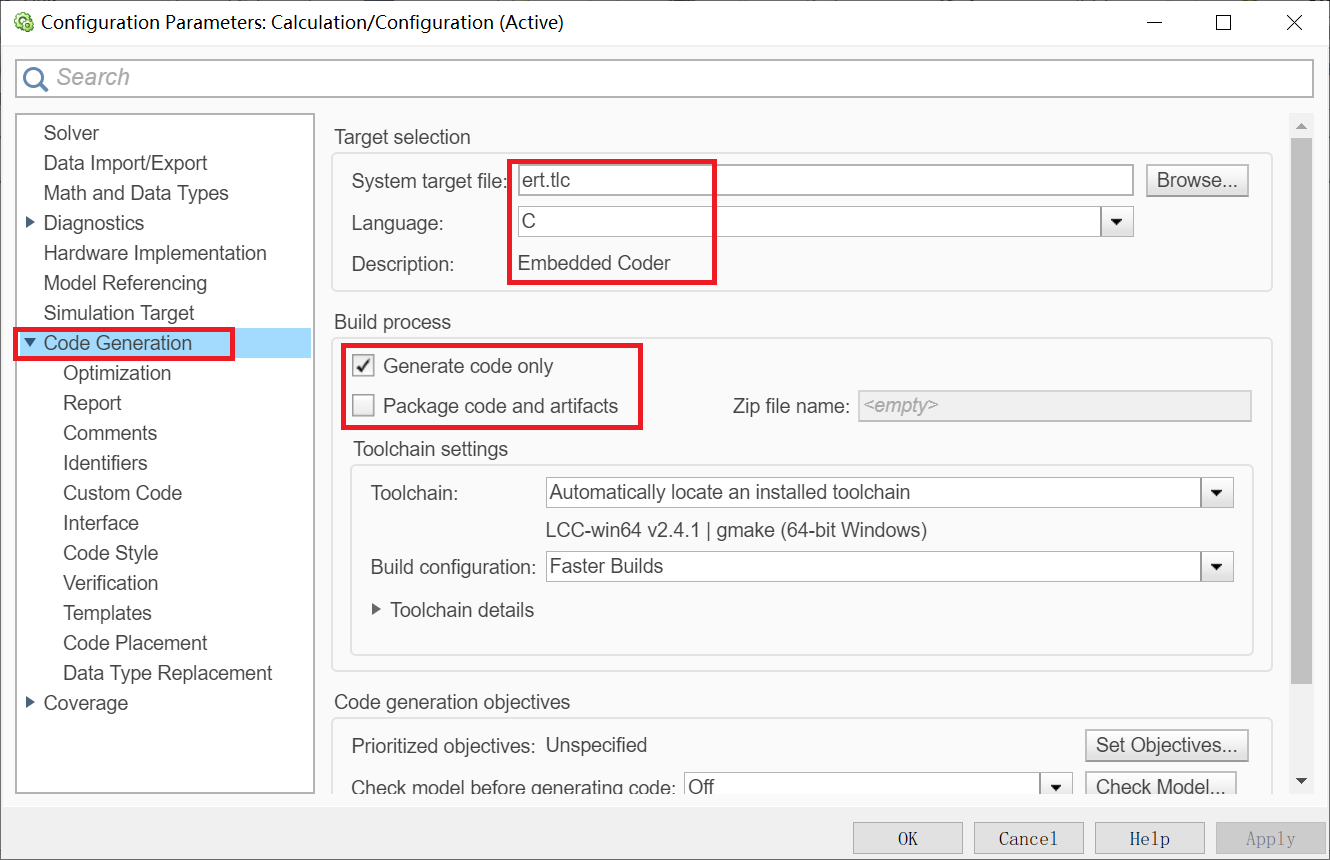This screenshot has width=1330, height=860.
Task: Click the scroll up arrow of the right pane
Action: point(1301,127)
